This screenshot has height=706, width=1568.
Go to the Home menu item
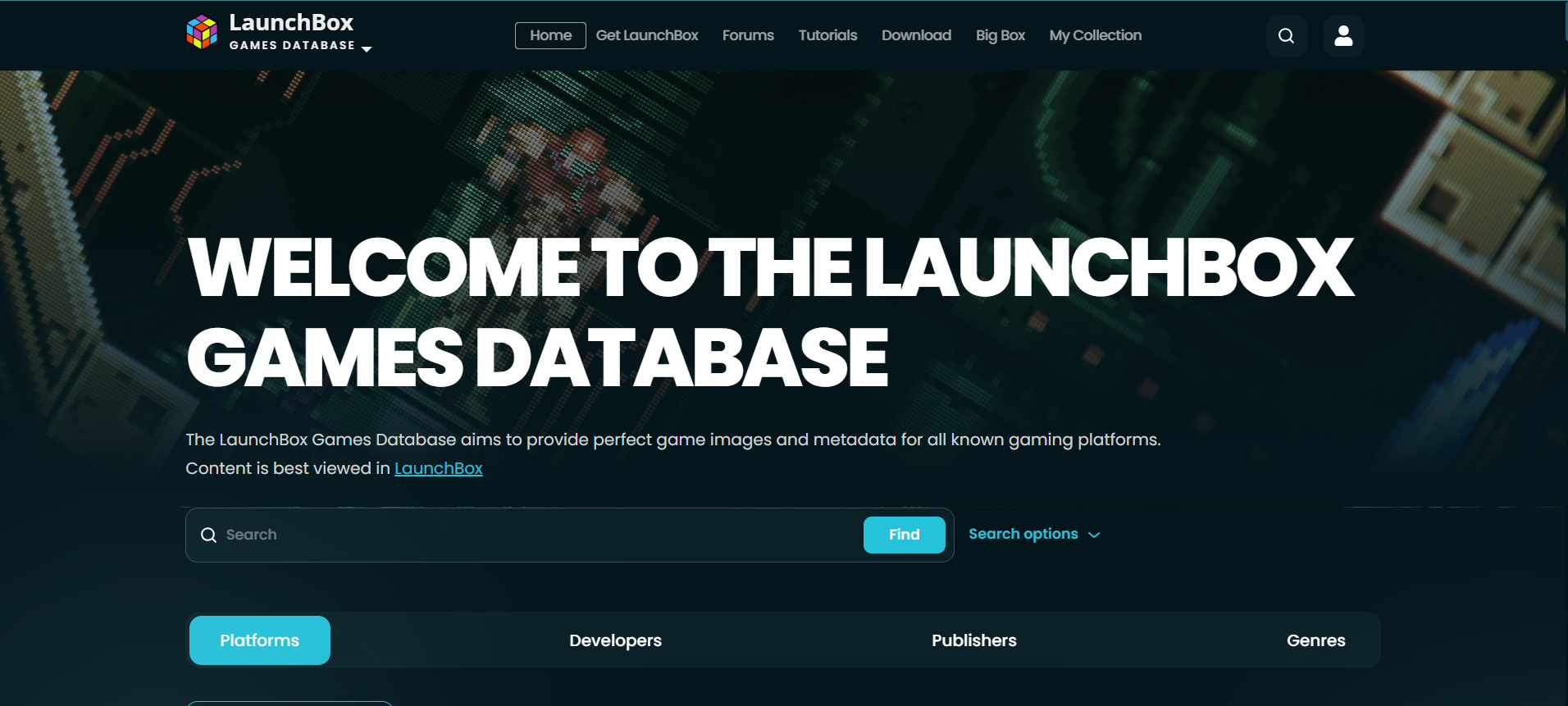[x=550, y=35]
